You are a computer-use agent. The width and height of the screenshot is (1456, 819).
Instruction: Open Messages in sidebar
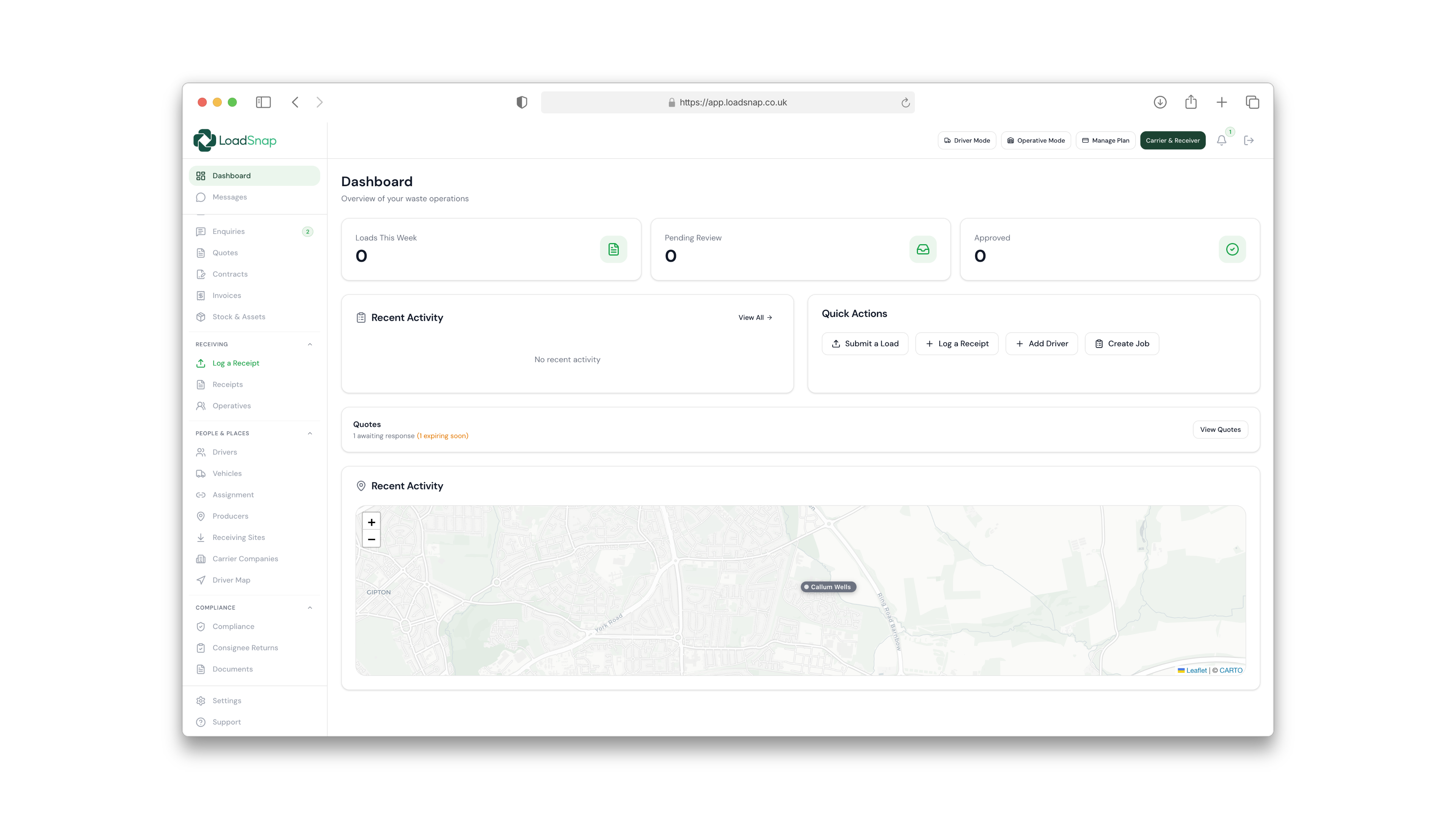tap(254, 197)
